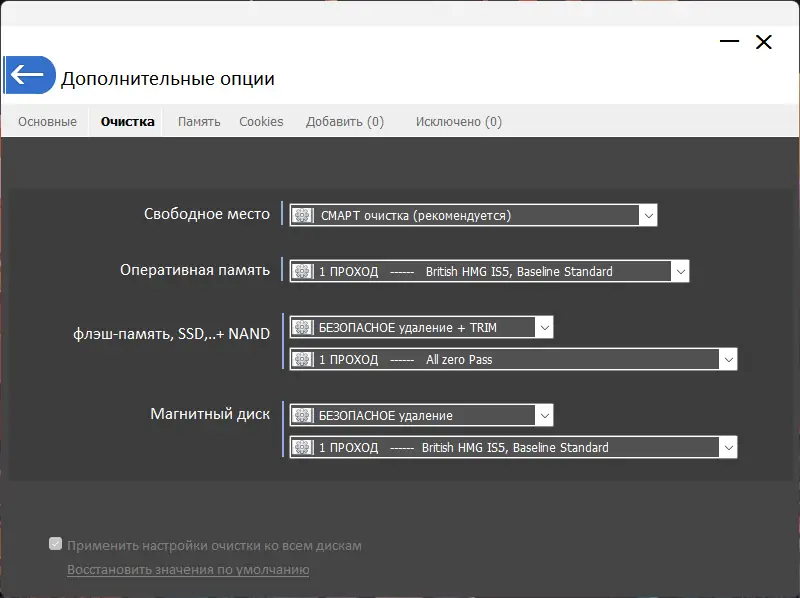Go back using the blue arrow button
The image size is (800, 598).
pyautogui.click(x=30, y=75)
